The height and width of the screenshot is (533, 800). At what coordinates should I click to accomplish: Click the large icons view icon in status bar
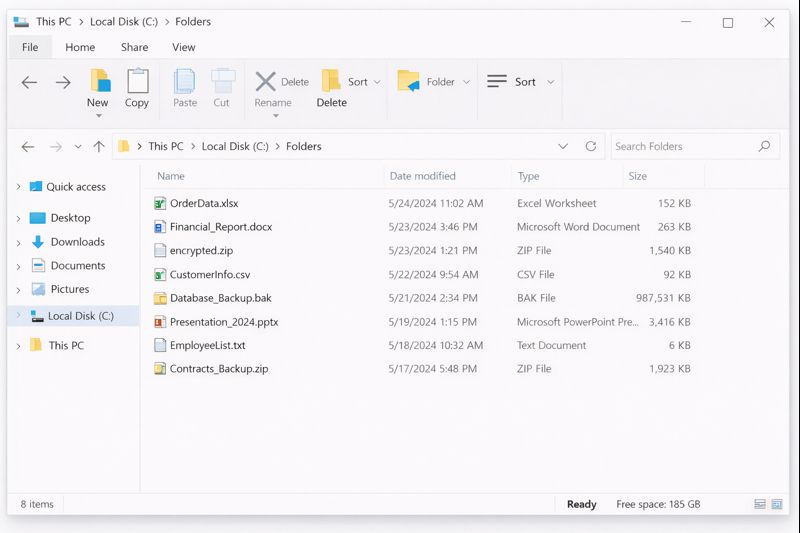pyautogui.click(x=777, y=504)
